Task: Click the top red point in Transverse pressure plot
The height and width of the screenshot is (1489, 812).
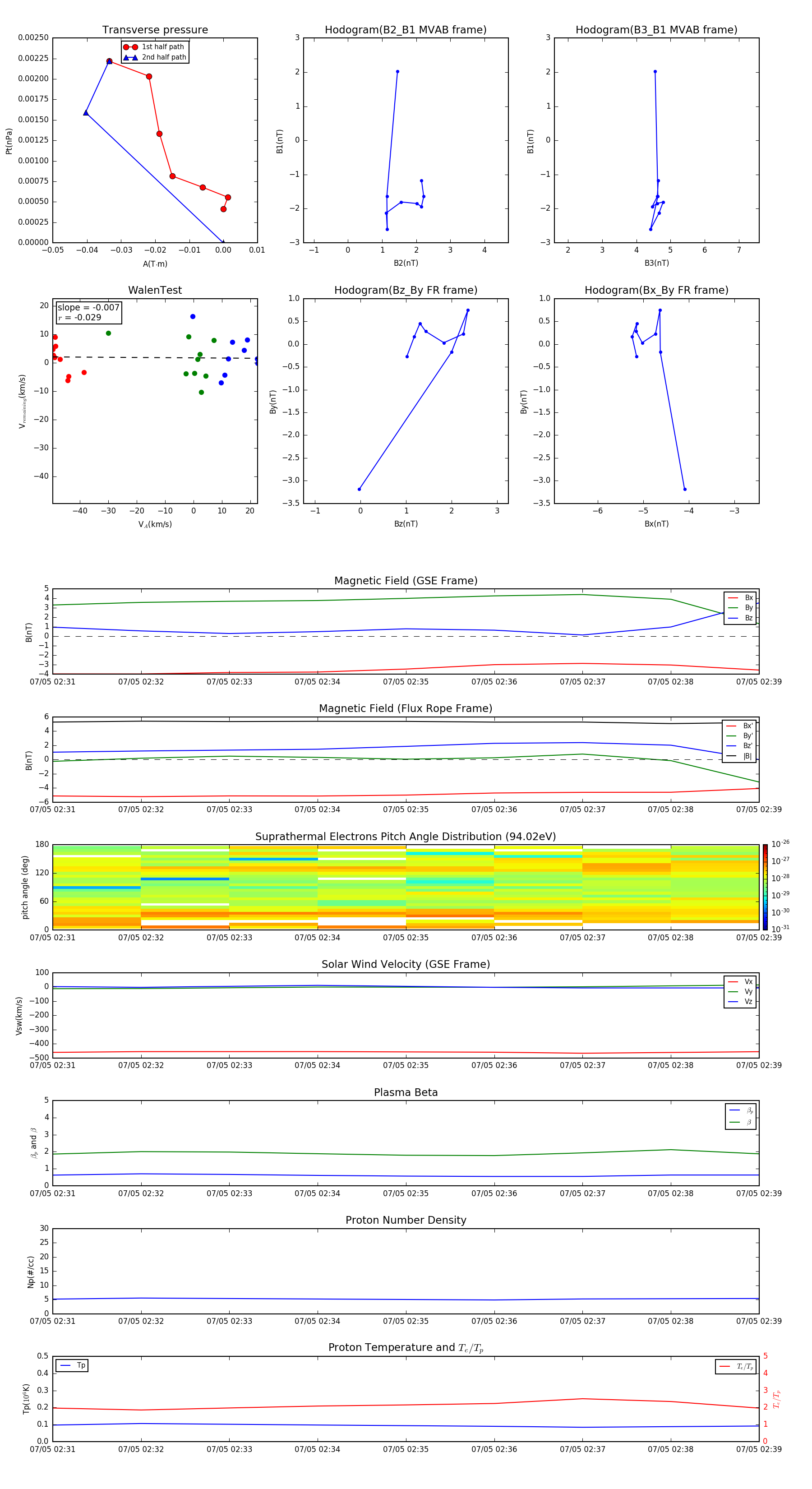Action: pos(109,61)
